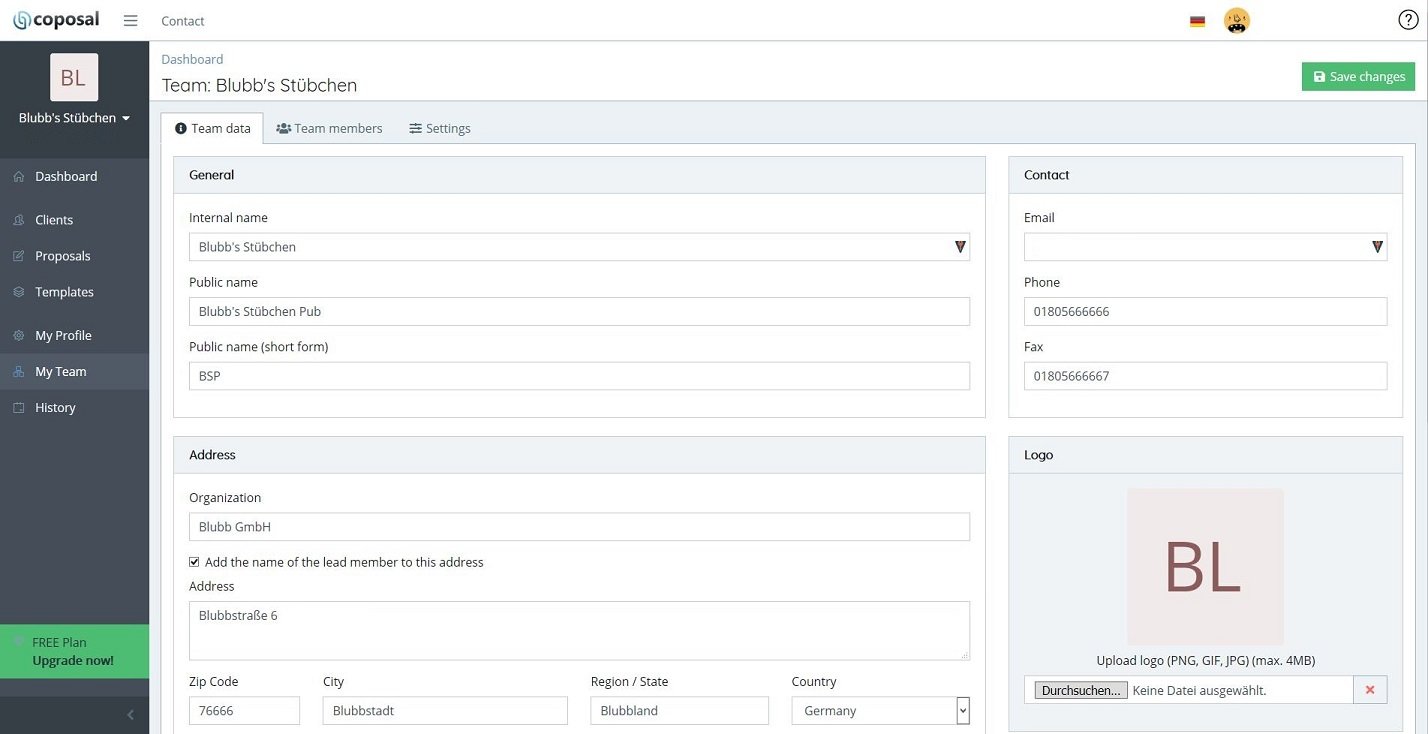Open the user avatar menu

tap(1237, 20)
